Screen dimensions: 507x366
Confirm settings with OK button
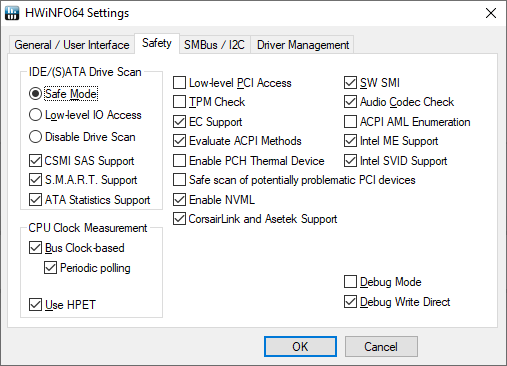300,346
